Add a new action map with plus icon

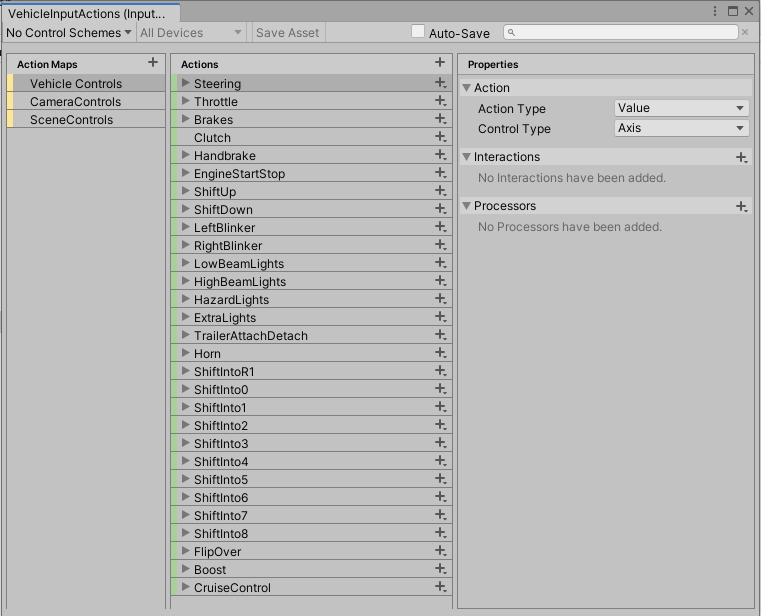tap(153, 63)
